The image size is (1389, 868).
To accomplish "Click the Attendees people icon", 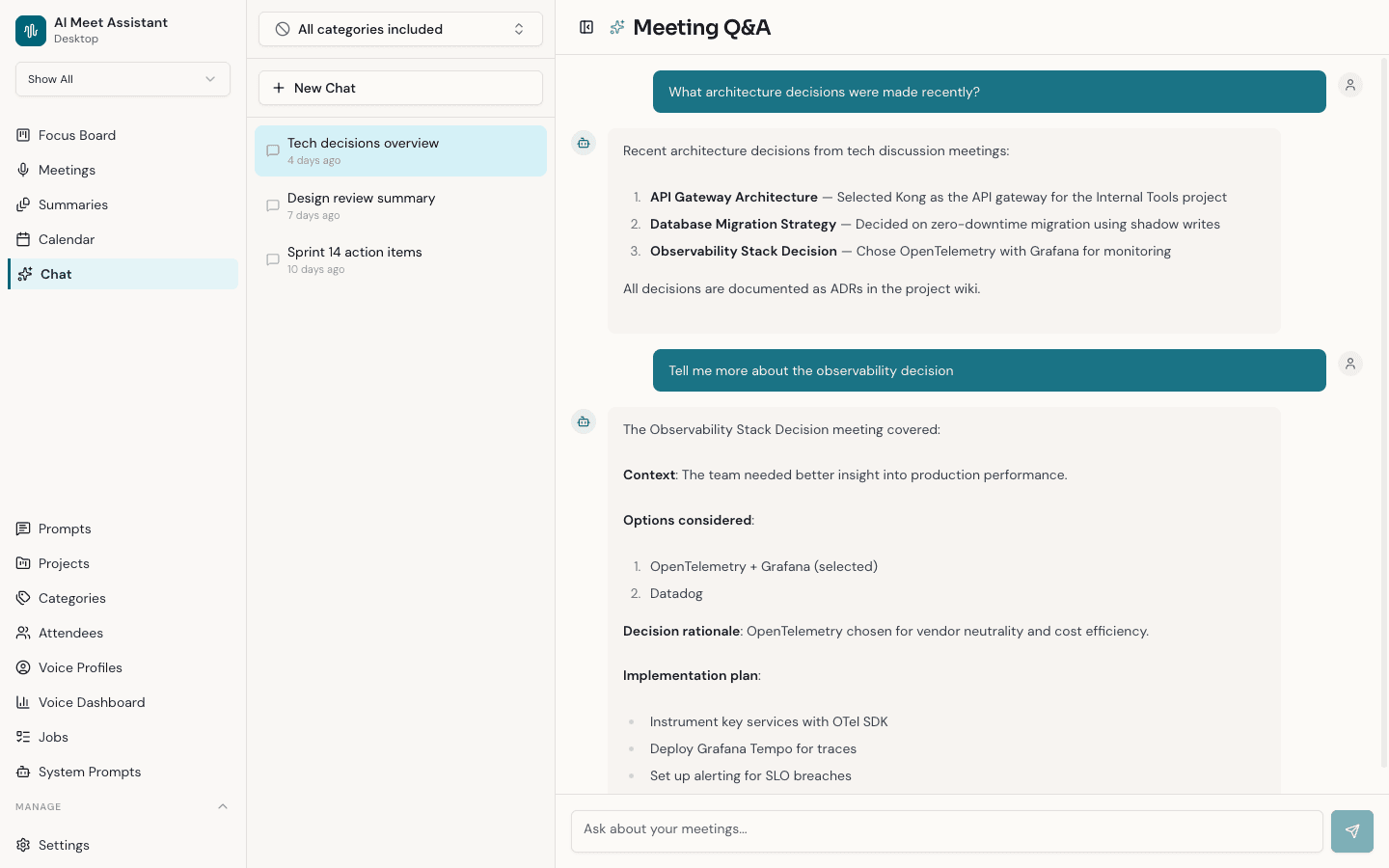I will tap(21, 633).
